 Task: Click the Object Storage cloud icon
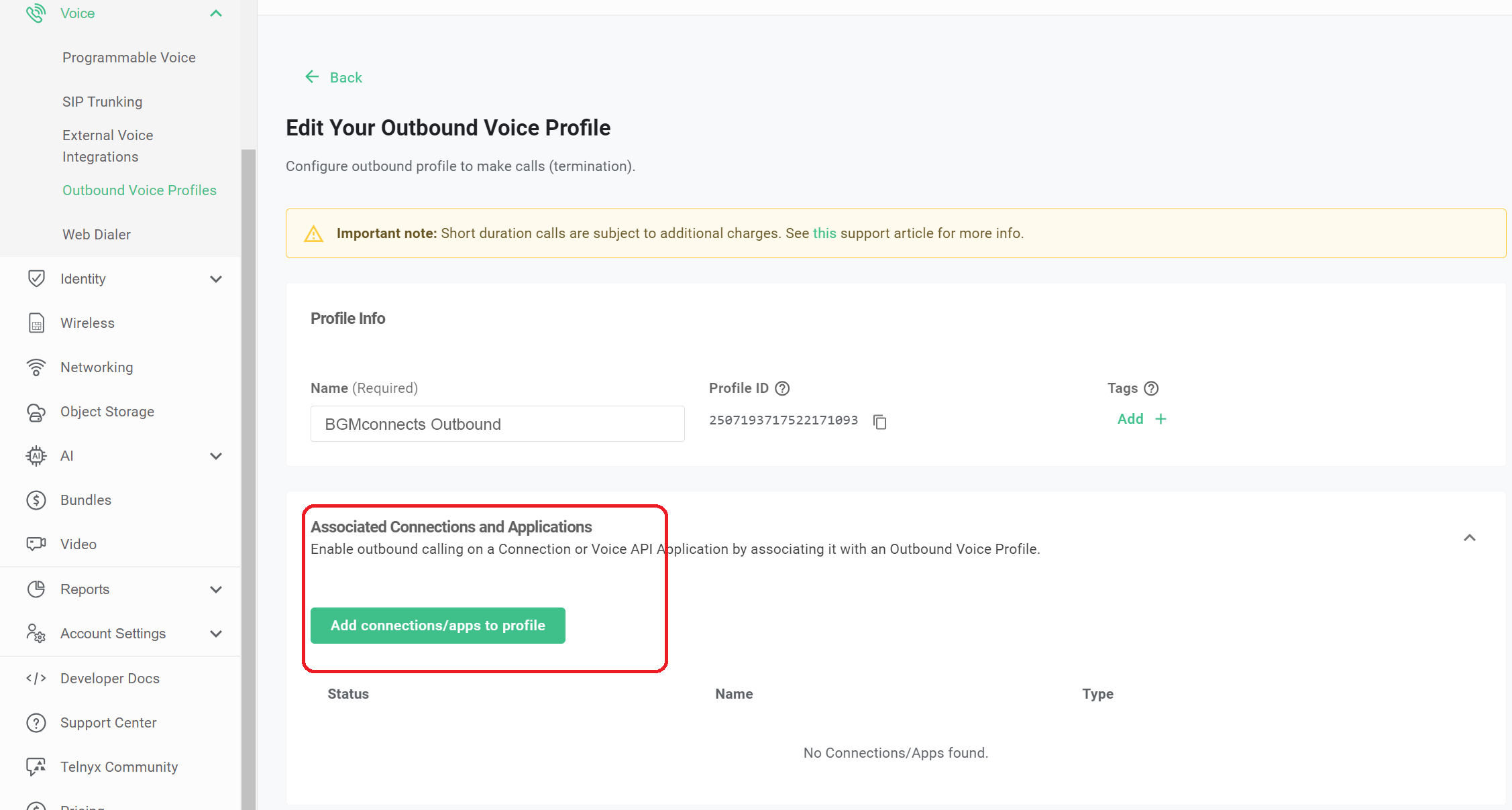click(36, 412)
